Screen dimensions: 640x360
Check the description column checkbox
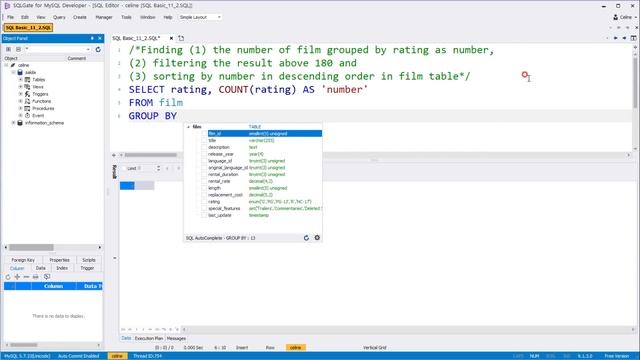tap(204, 147)
